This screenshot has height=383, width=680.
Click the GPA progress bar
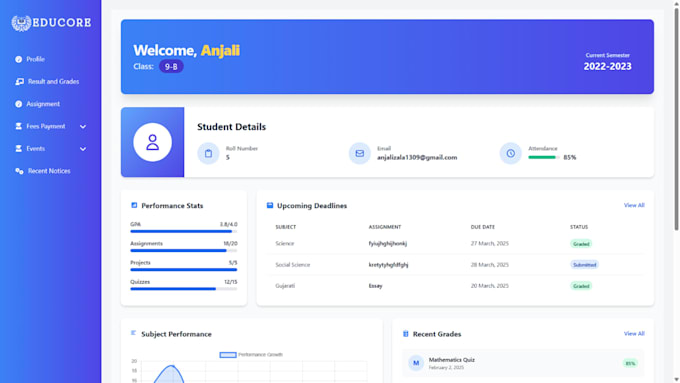[x=183, y=232]
